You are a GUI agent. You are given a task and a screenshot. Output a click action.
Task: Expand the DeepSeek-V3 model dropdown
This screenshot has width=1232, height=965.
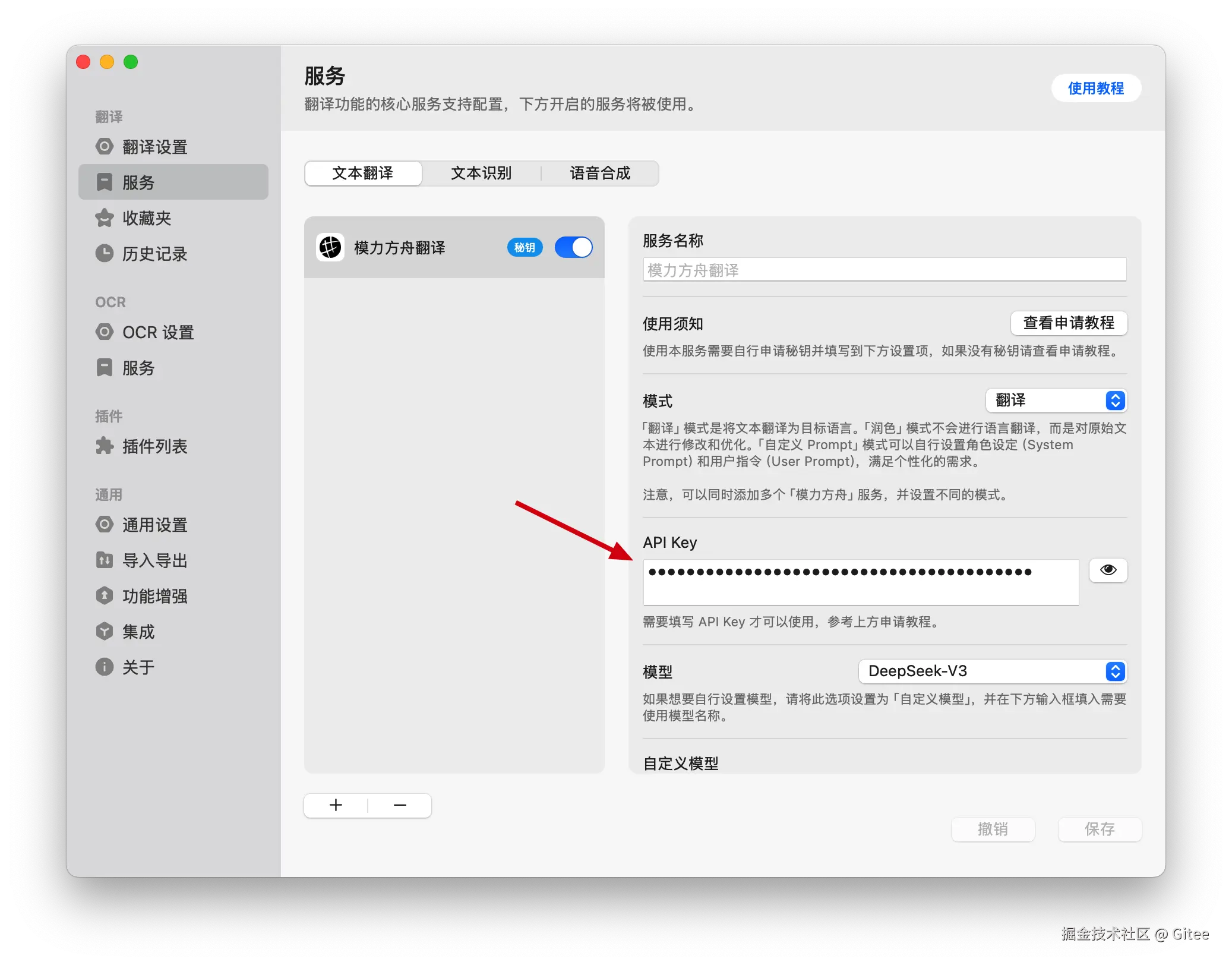(992, 671)
